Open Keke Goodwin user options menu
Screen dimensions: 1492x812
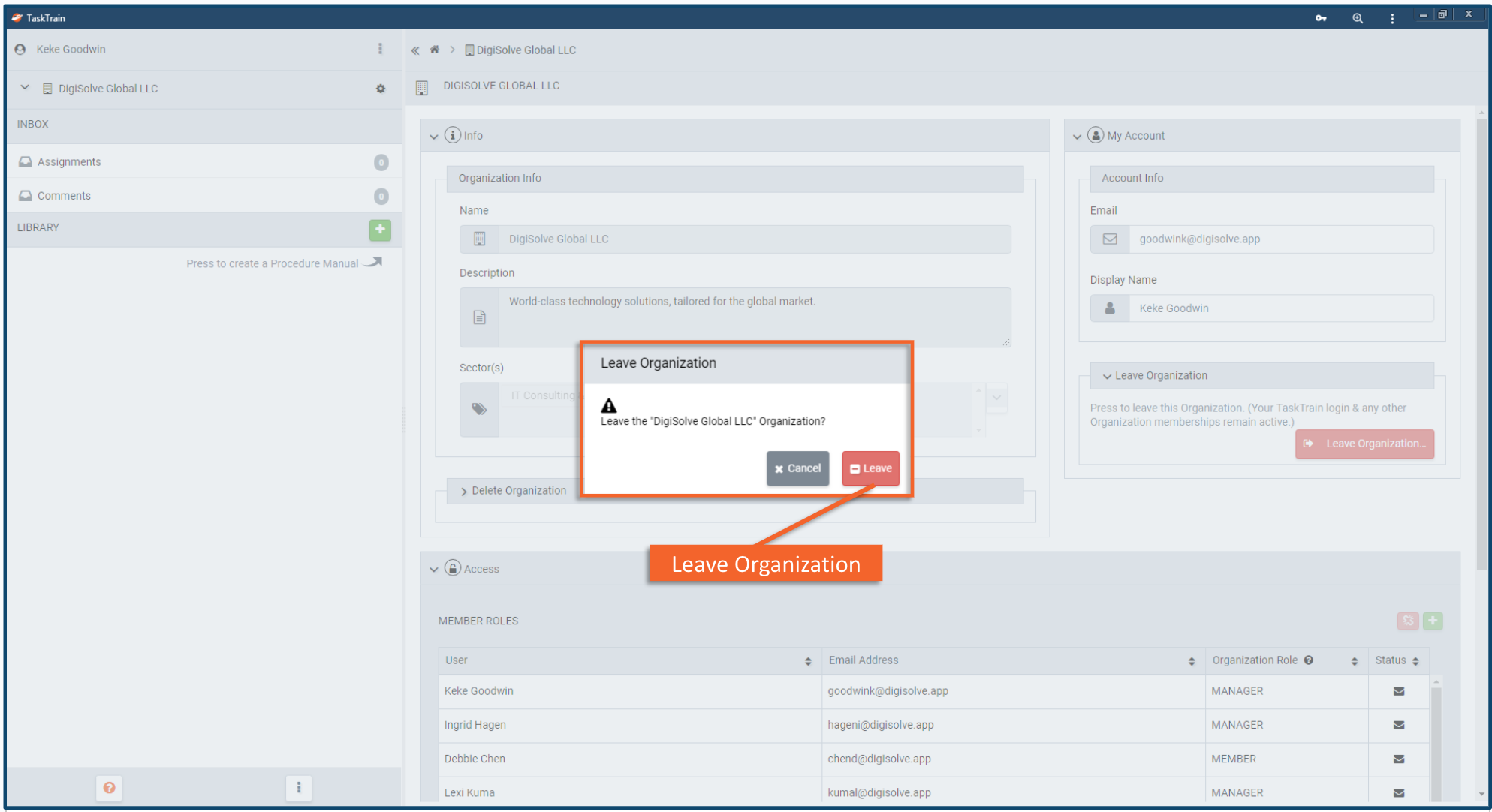pyautogui.click(x=380, y=49)
